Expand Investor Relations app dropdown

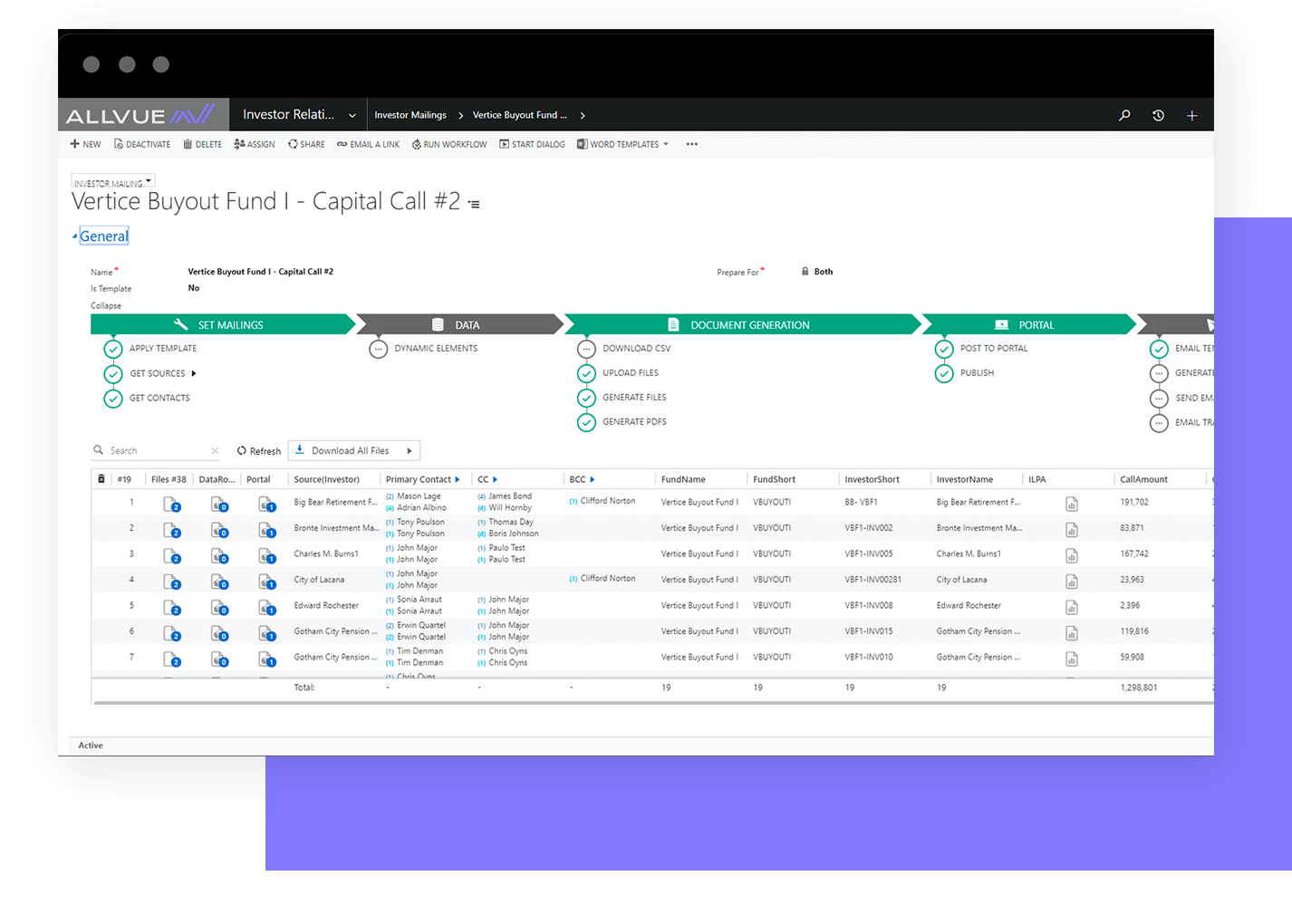352,115
